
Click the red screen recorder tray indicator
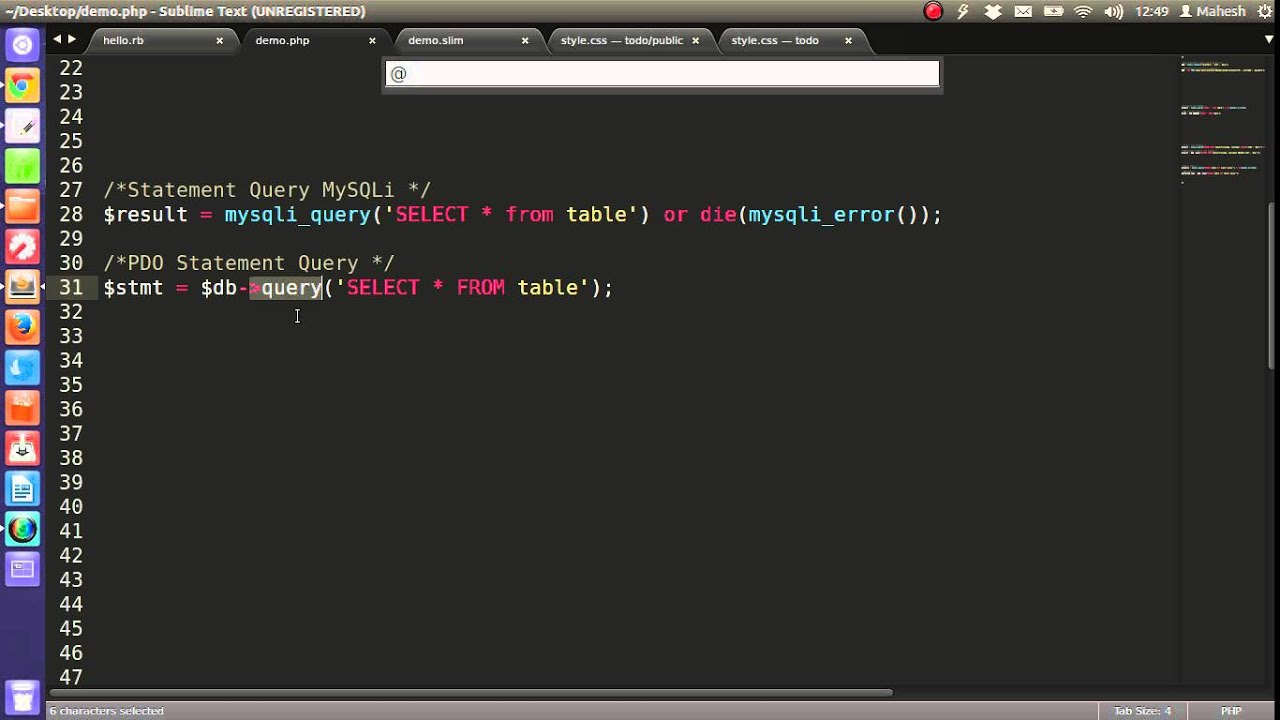pos(933,11)
